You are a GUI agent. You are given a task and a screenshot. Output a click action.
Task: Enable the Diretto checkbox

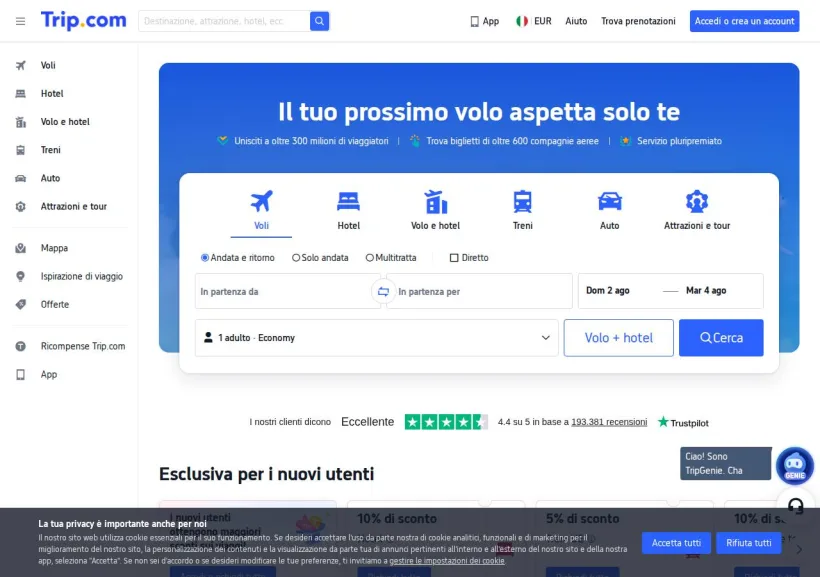(x=454, y=257)
